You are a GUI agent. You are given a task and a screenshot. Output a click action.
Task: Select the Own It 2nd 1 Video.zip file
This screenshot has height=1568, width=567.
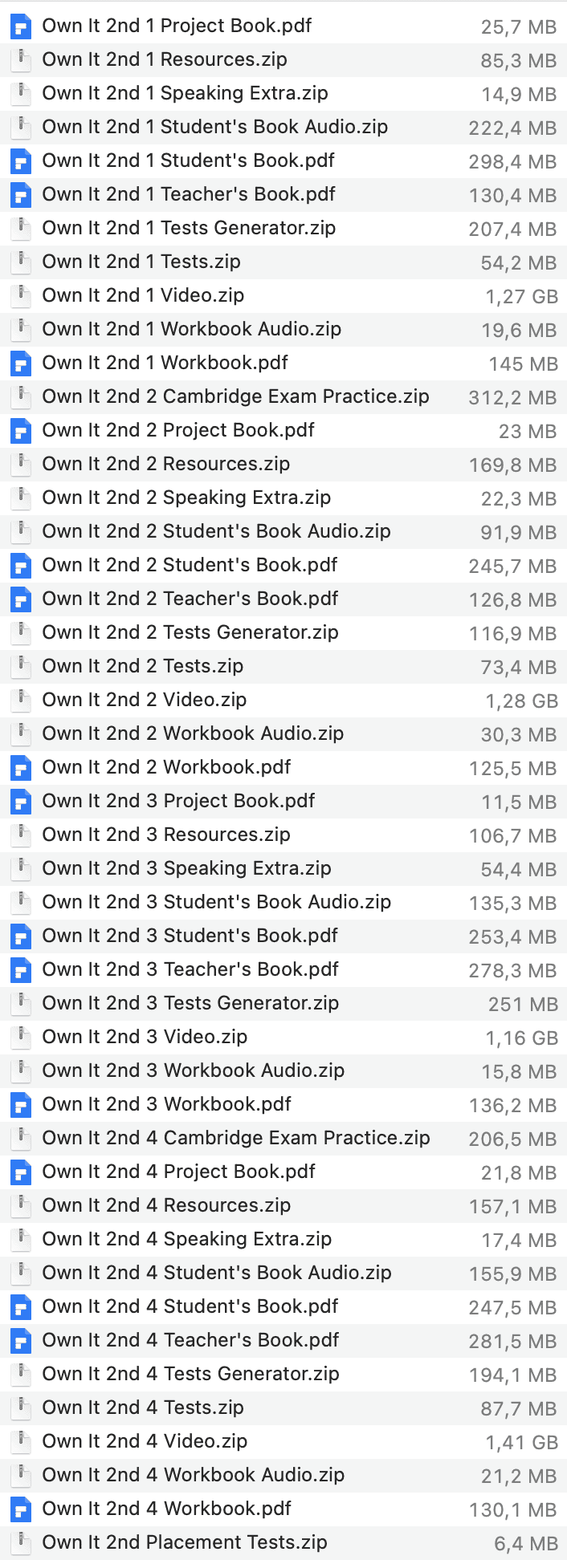(x=283, y=296)
